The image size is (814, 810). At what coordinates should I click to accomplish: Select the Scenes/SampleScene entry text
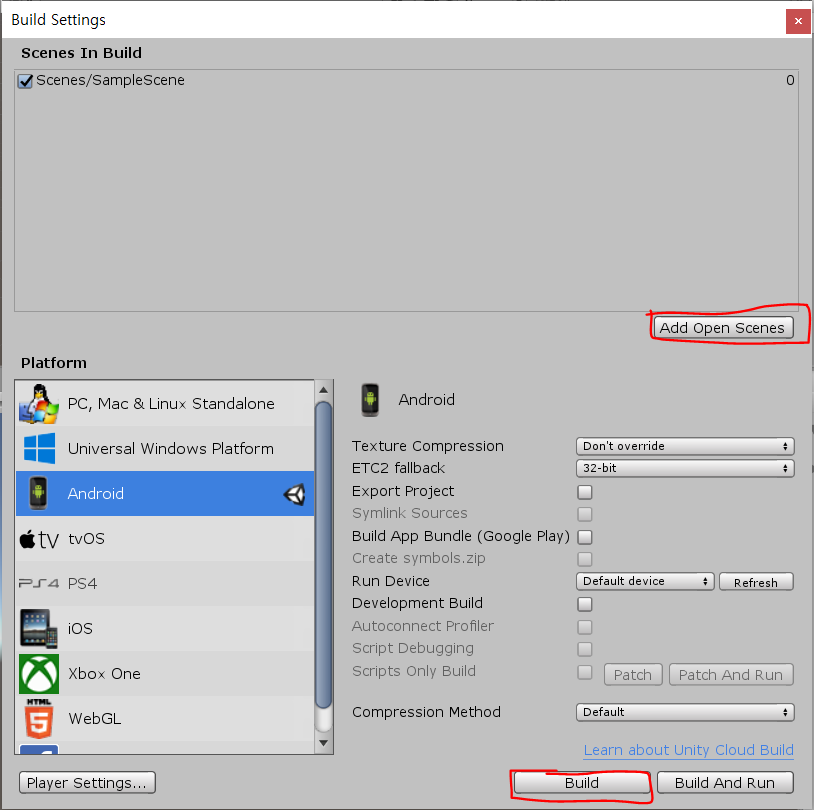click(110, 80)
